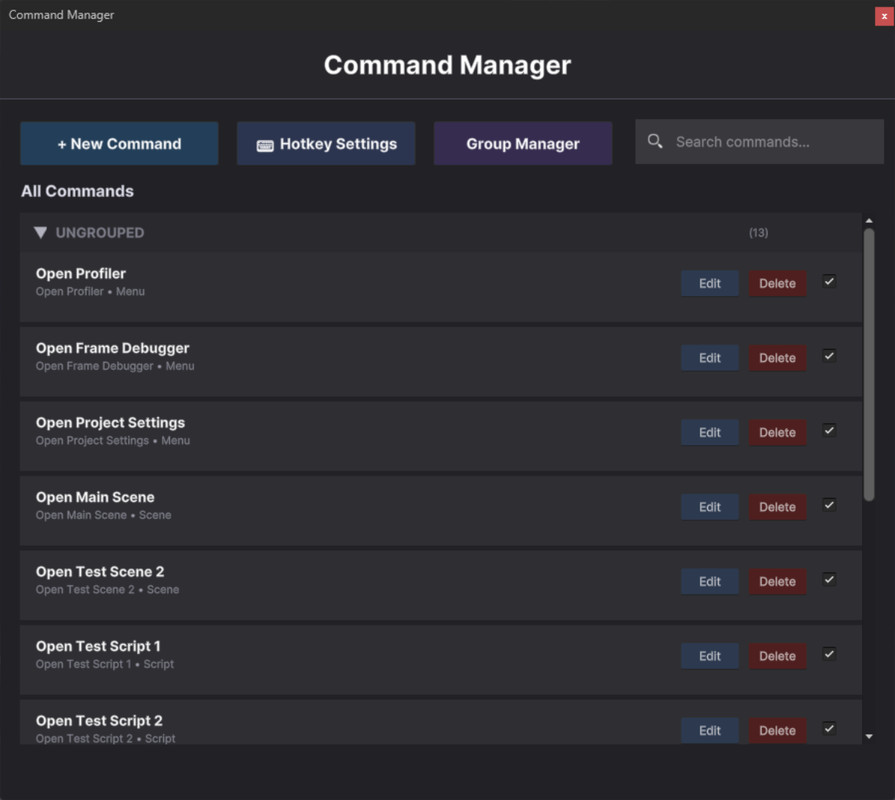Toggle the Open Frame Debugger checkbox
This screenshot has width=895, height=800.
coord(829,356)
